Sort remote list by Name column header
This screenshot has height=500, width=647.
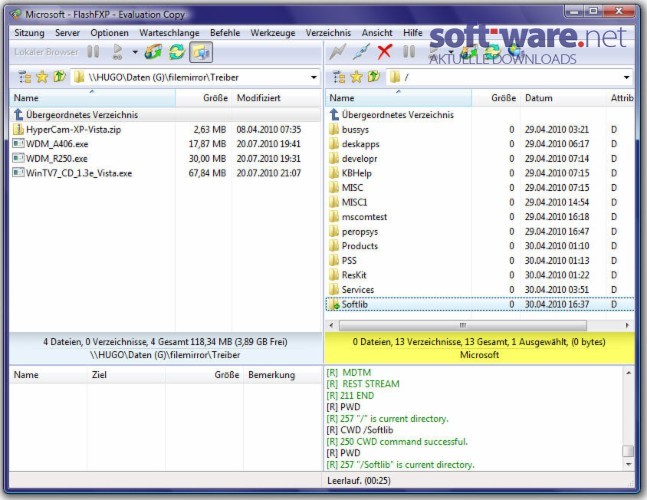(x=399, y=98)
